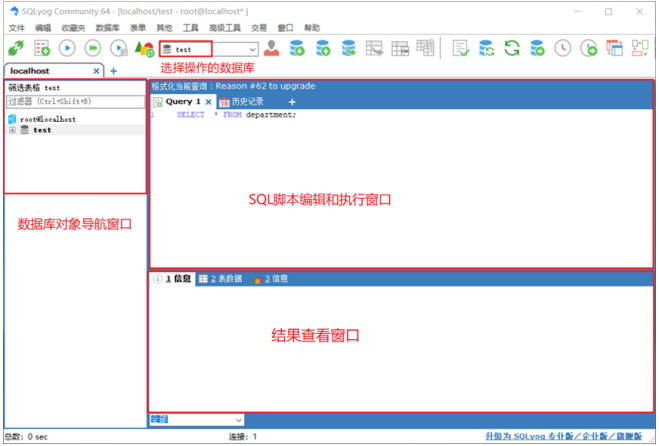The image size is (659, 446).
Task: Open the 文件 menu
Action: point(16,28)
